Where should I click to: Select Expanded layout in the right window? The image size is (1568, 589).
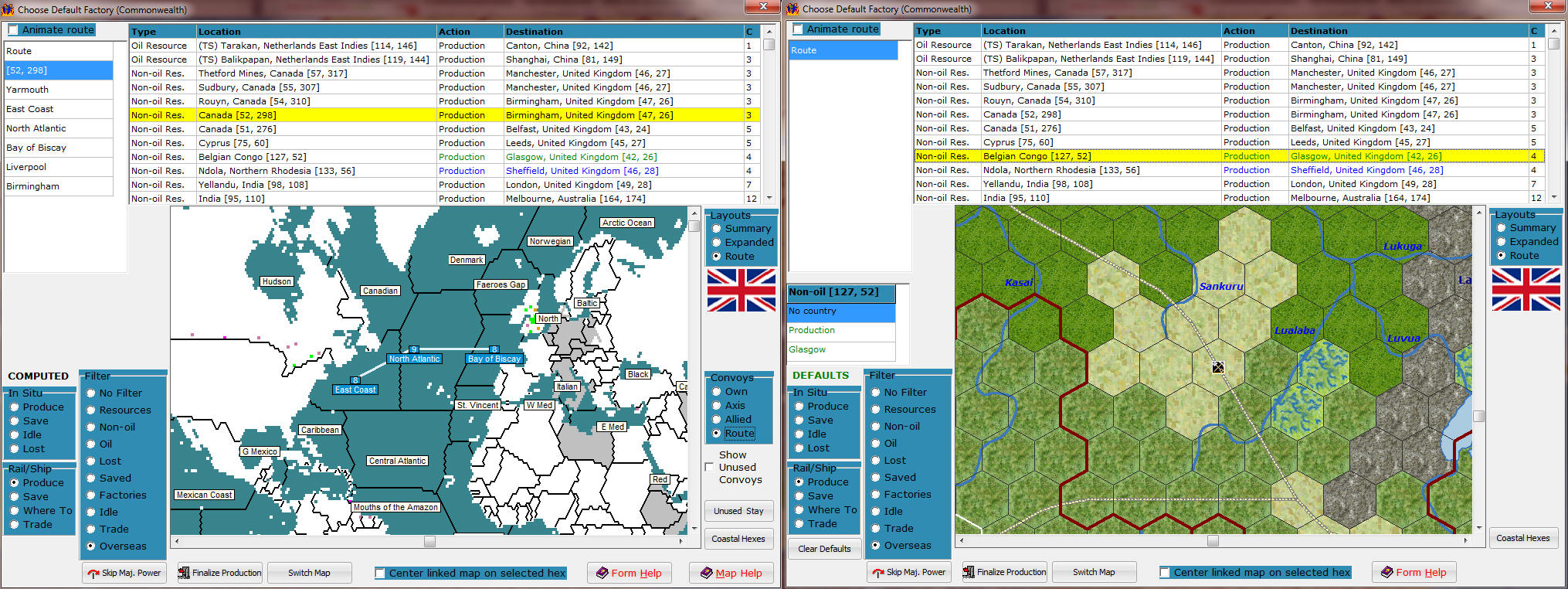(1502, 242)
